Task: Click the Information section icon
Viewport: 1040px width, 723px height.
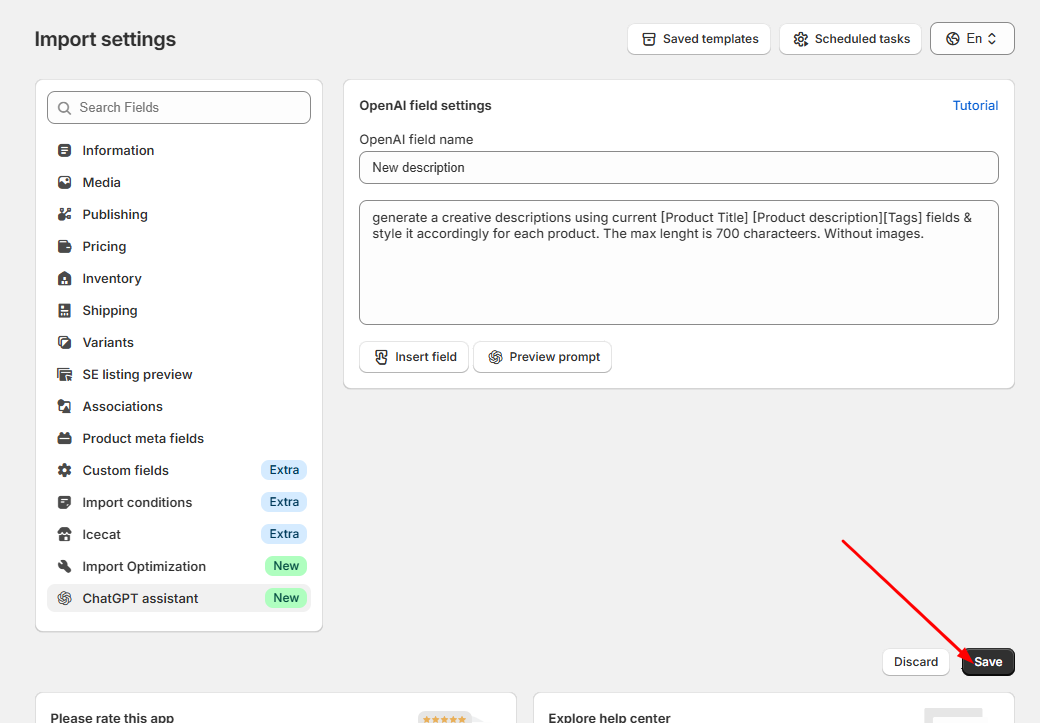Action: pyautogui.click(x=64, y=151)
